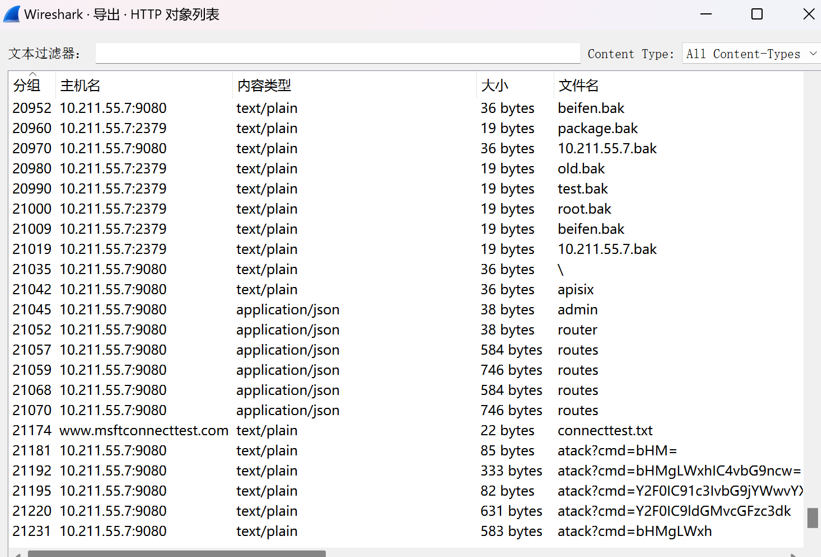Click the 333 bytes size cell
This screenshot has height=557, width=821.
point(511,471)
